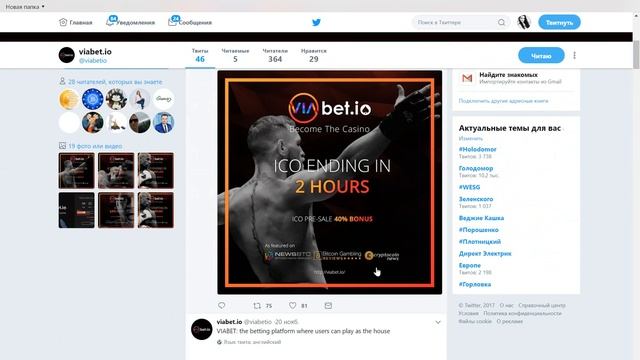Open the 20 нояб. tweet timestamp

click(287, 322)
